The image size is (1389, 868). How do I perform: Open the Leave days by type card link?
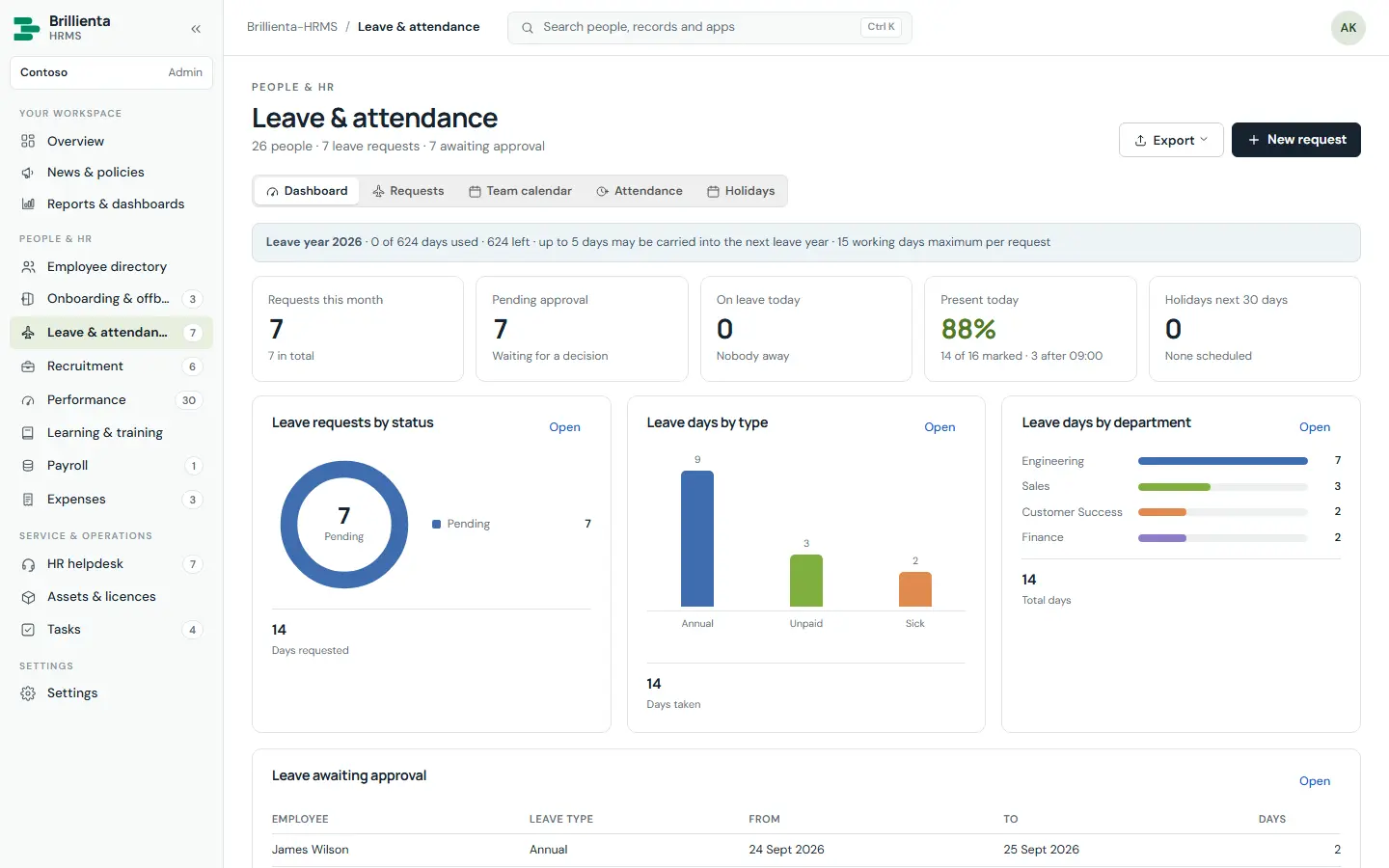point(940,427)
